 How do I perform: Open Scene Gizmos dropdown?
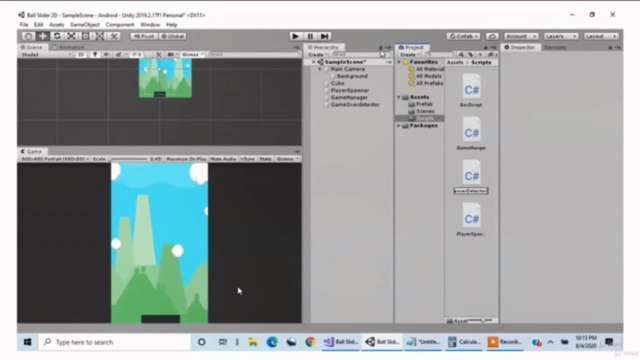(193, 55)
